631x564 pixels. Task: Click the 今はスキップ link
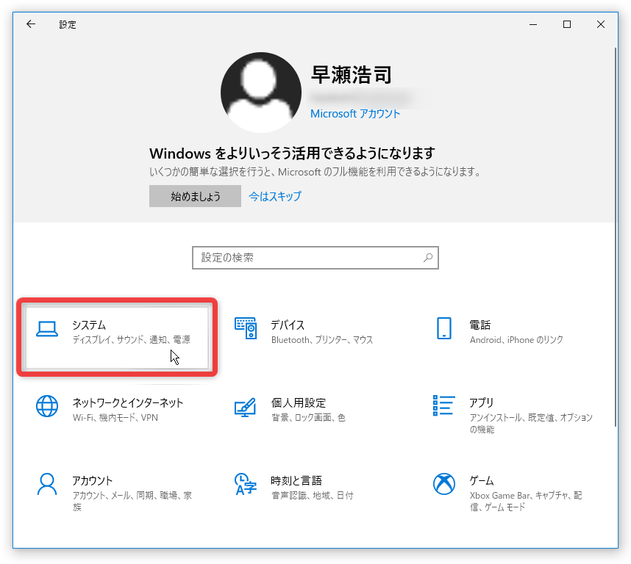click(275, 196)
